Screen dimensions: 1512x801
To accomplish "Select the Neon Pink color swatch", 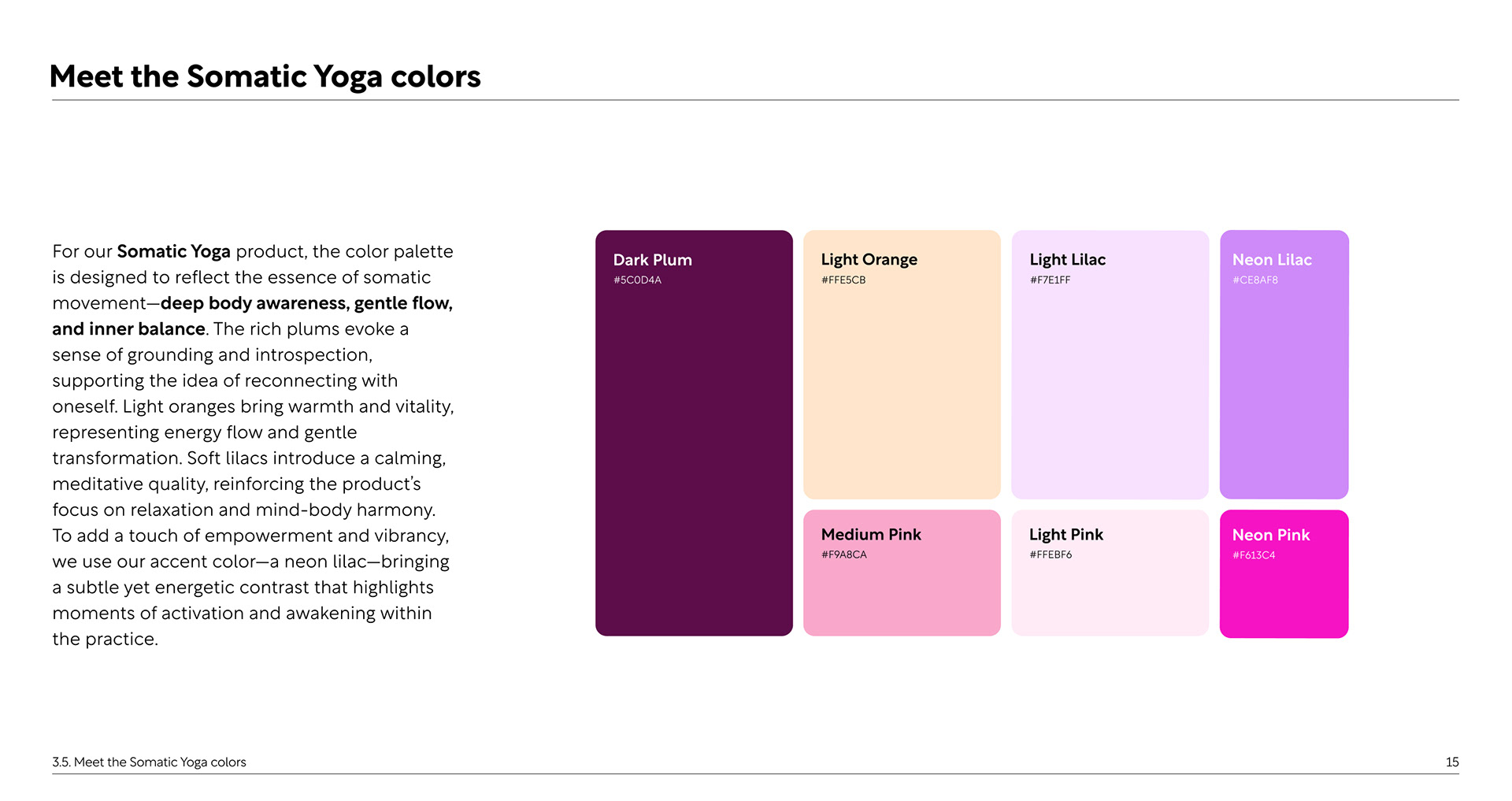I will [x=1284, y=574].
